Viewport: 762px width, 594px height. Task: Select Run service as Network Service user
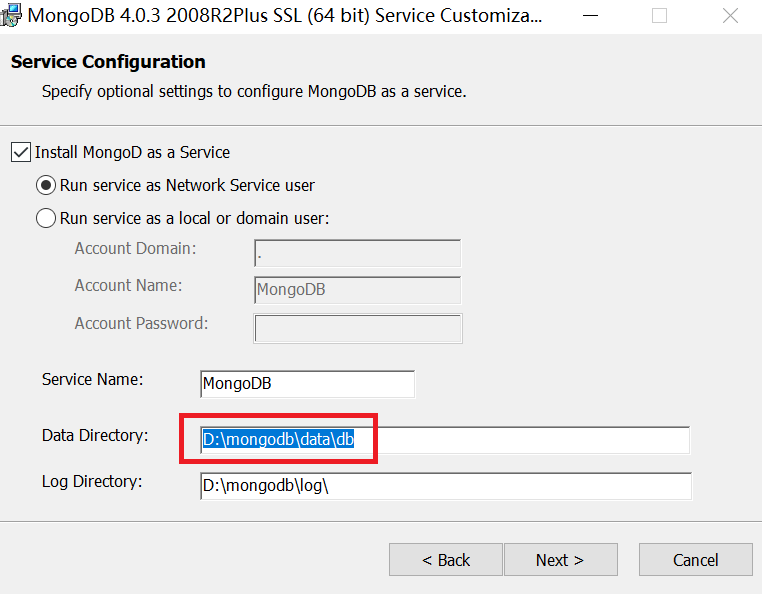[46, 185]
